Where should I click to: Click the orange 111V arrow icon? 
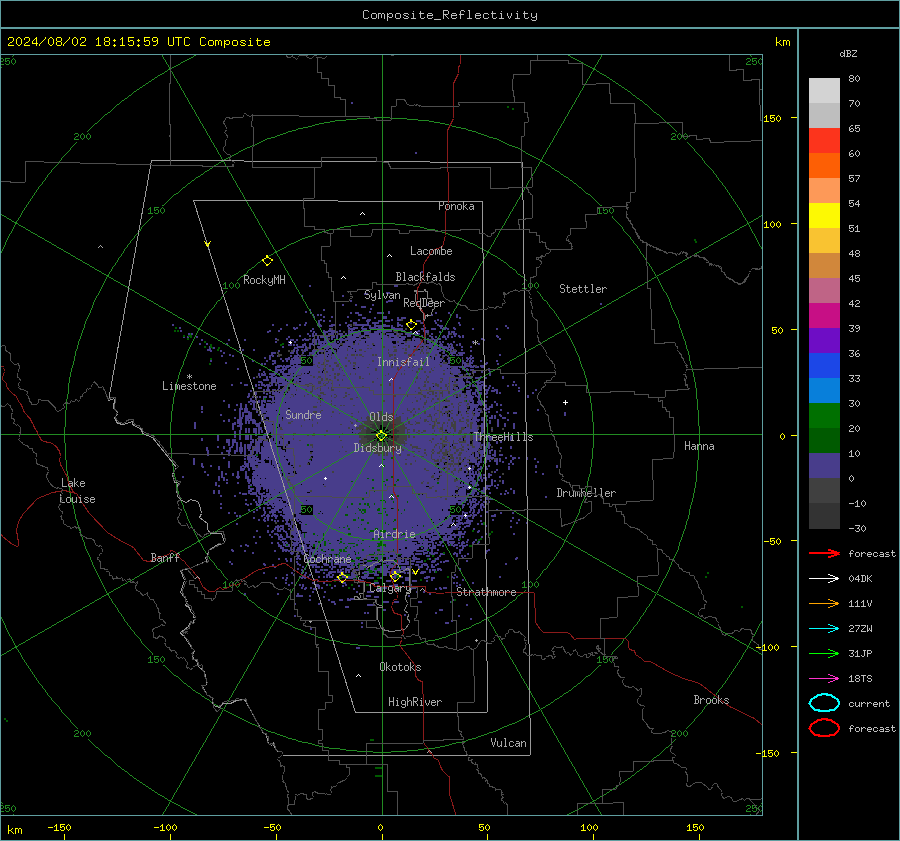tap(824, 603)
